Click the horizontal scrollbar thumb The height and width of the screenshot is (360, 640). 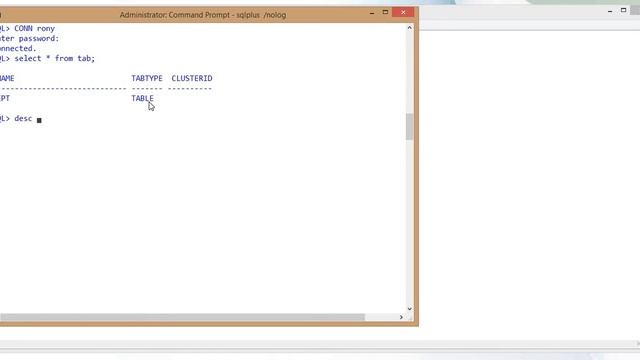tap(182, 317)
